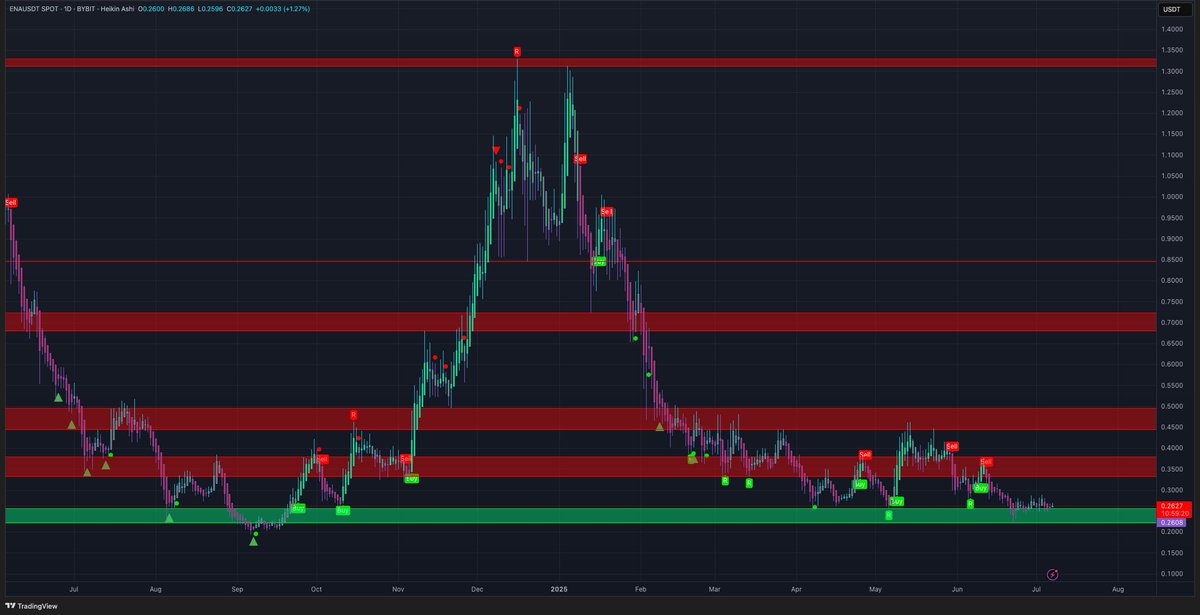
Task: Click the Sep label on time axis
Action: pyautogui.click(x=237, y=591)
